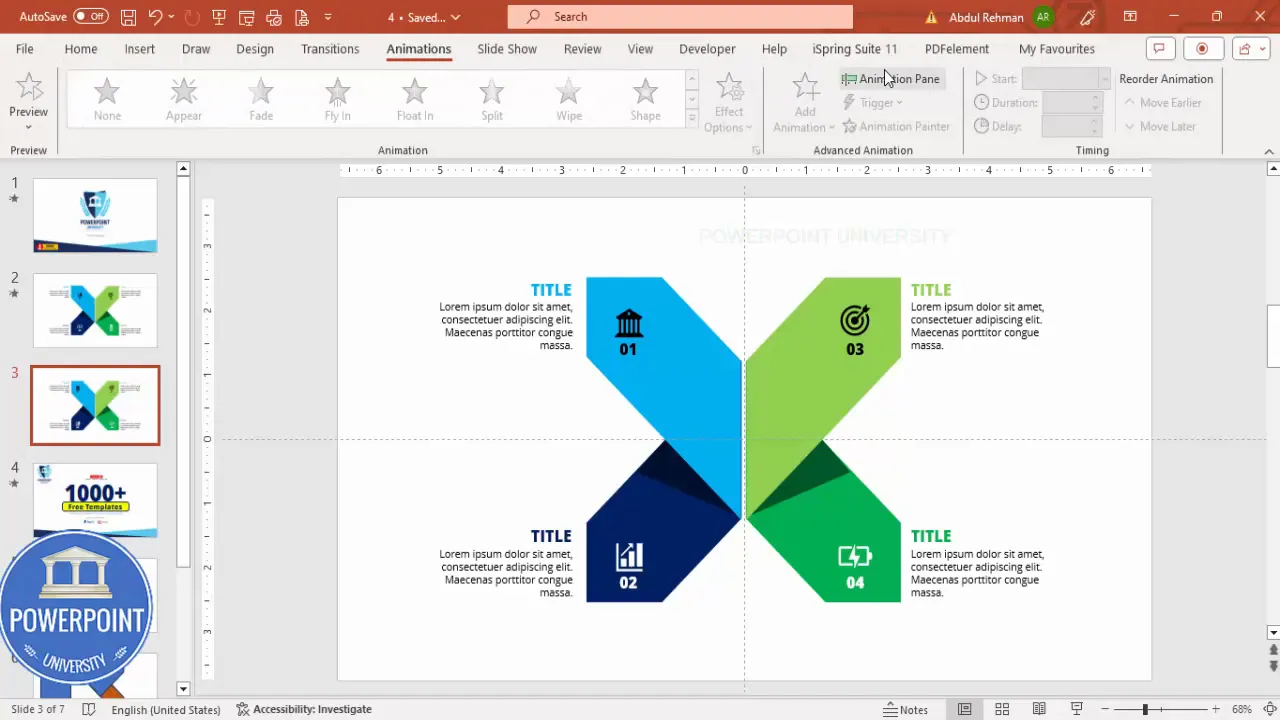Image resolution: width=1280 pixels, height=720 pixels.
Task: Select the Appear animation effect
Action: click(183, 97)
